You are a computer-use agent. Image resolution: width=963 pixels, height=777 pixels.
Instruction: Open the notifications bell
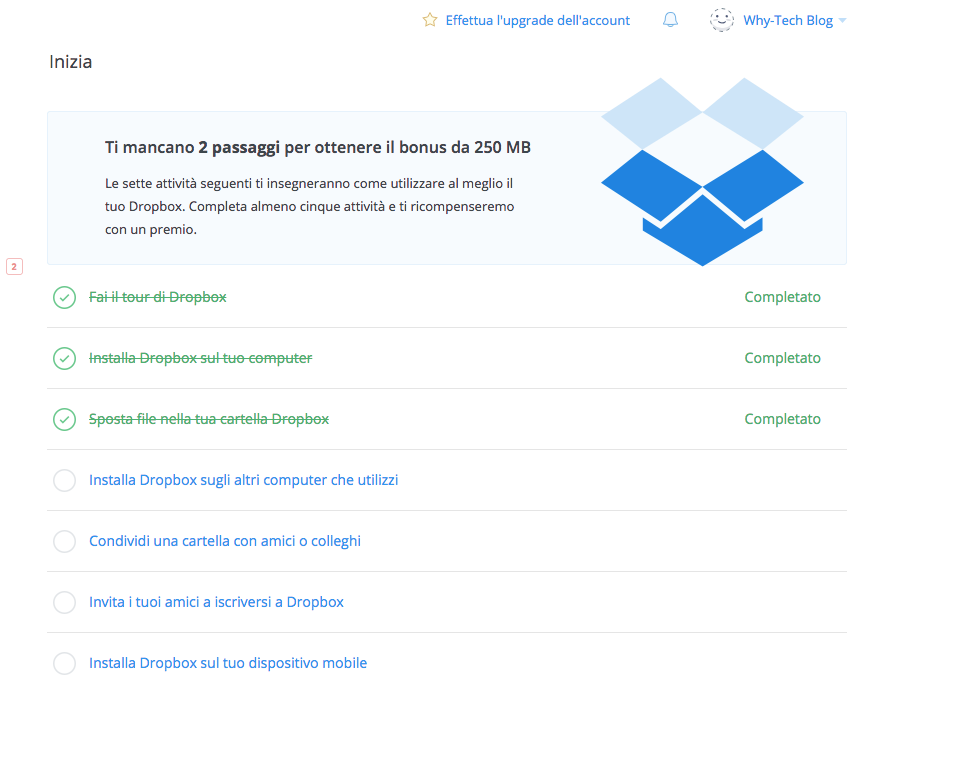[x=670, y=20]
